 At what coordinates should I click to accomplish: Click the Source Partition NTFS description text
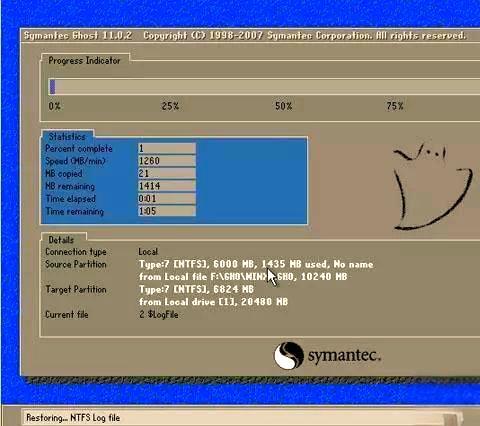256,264
